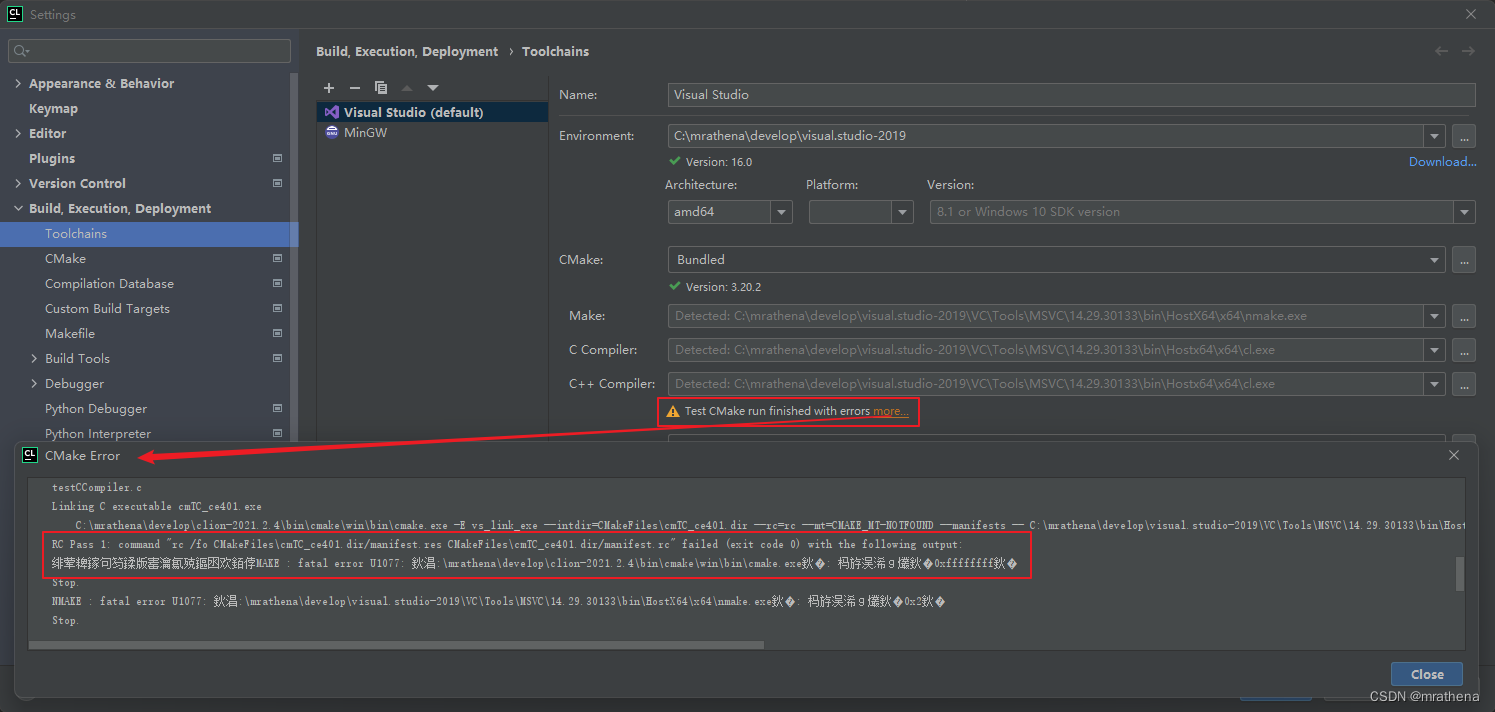Expand Appearance & Behavior section
Viewport: 1495px width, 712px height.
click(18, 83)
